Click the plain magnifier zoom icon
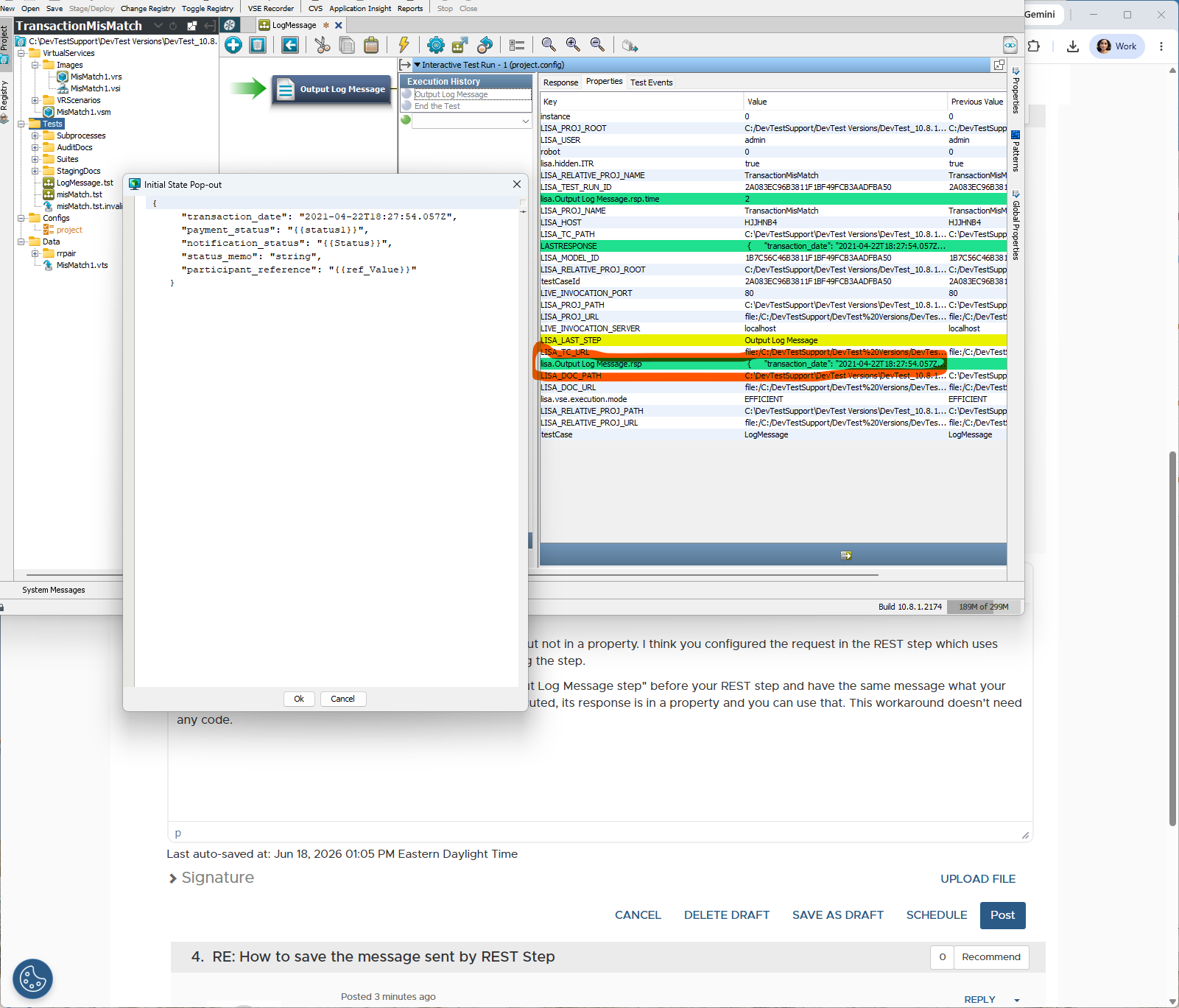The height and width of the screenshot is (1008, 1179). tap(549, 45)
